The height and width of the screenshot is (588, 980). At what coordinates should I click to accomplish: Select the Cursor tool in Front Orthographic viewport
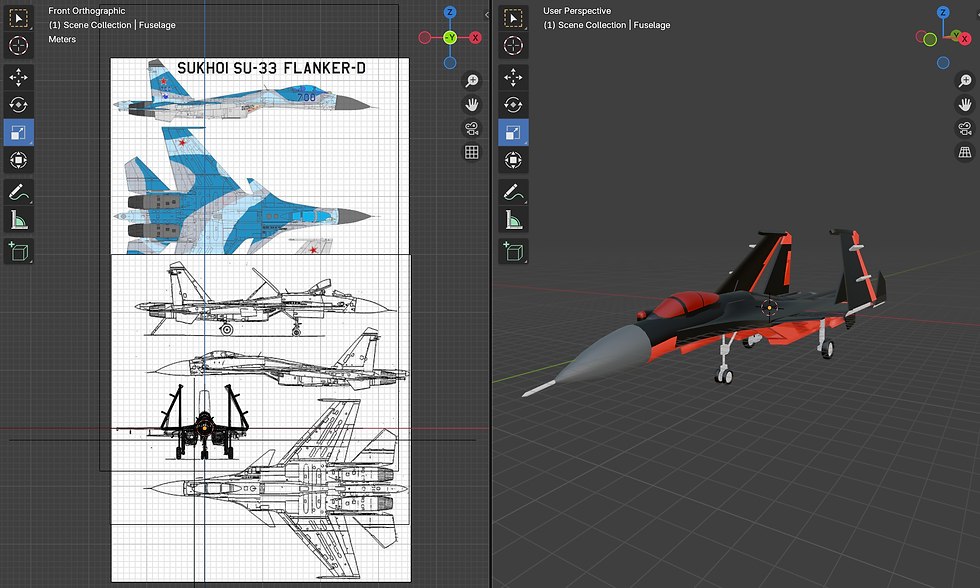pos(19,46)
